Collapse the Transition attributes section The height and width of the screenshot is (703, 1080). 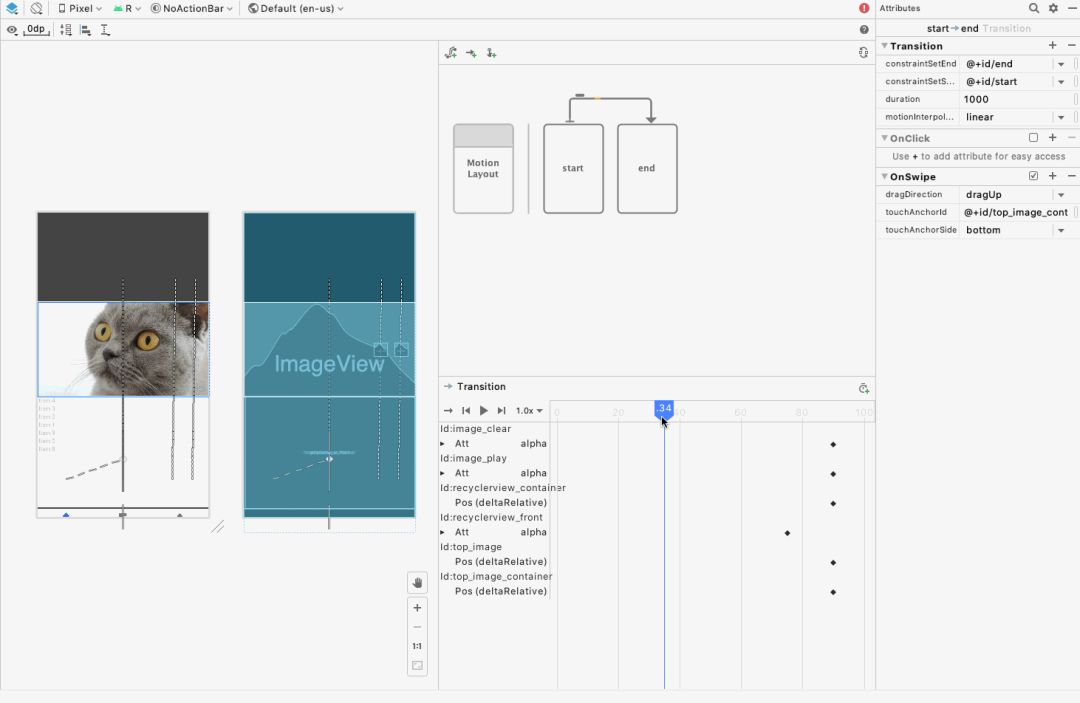coord(884,46)
